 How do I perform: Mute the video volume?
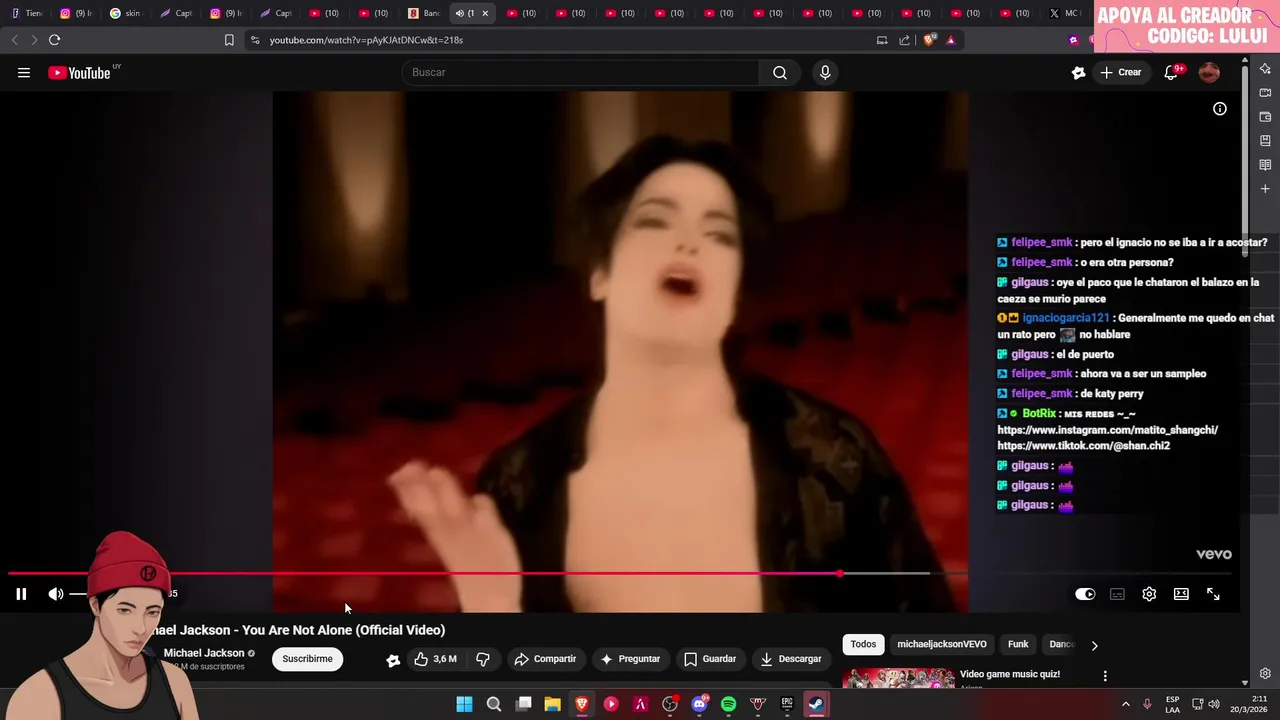pos(55,594)
